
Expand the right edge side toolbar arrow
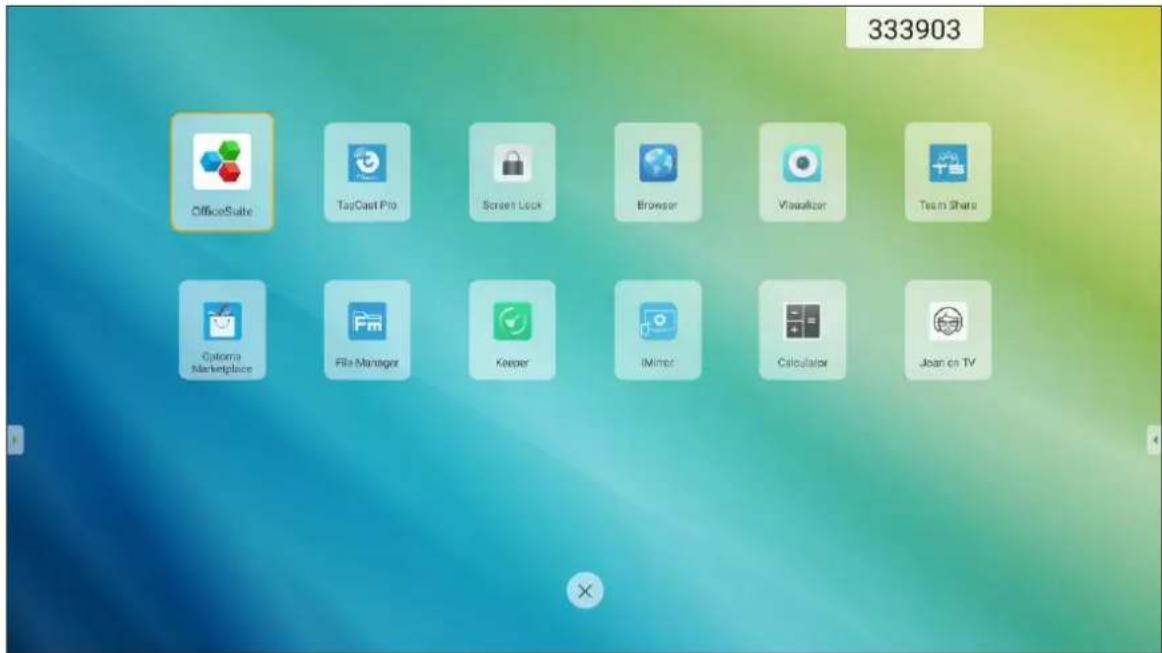coord(1154,440)
